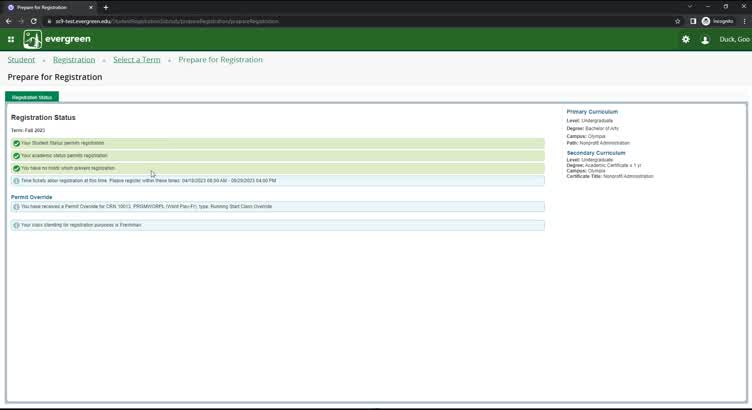Click the academic status green checkmark icon
Image resolution: width=752 pixels, height=410 pixels.
(16, 156)
